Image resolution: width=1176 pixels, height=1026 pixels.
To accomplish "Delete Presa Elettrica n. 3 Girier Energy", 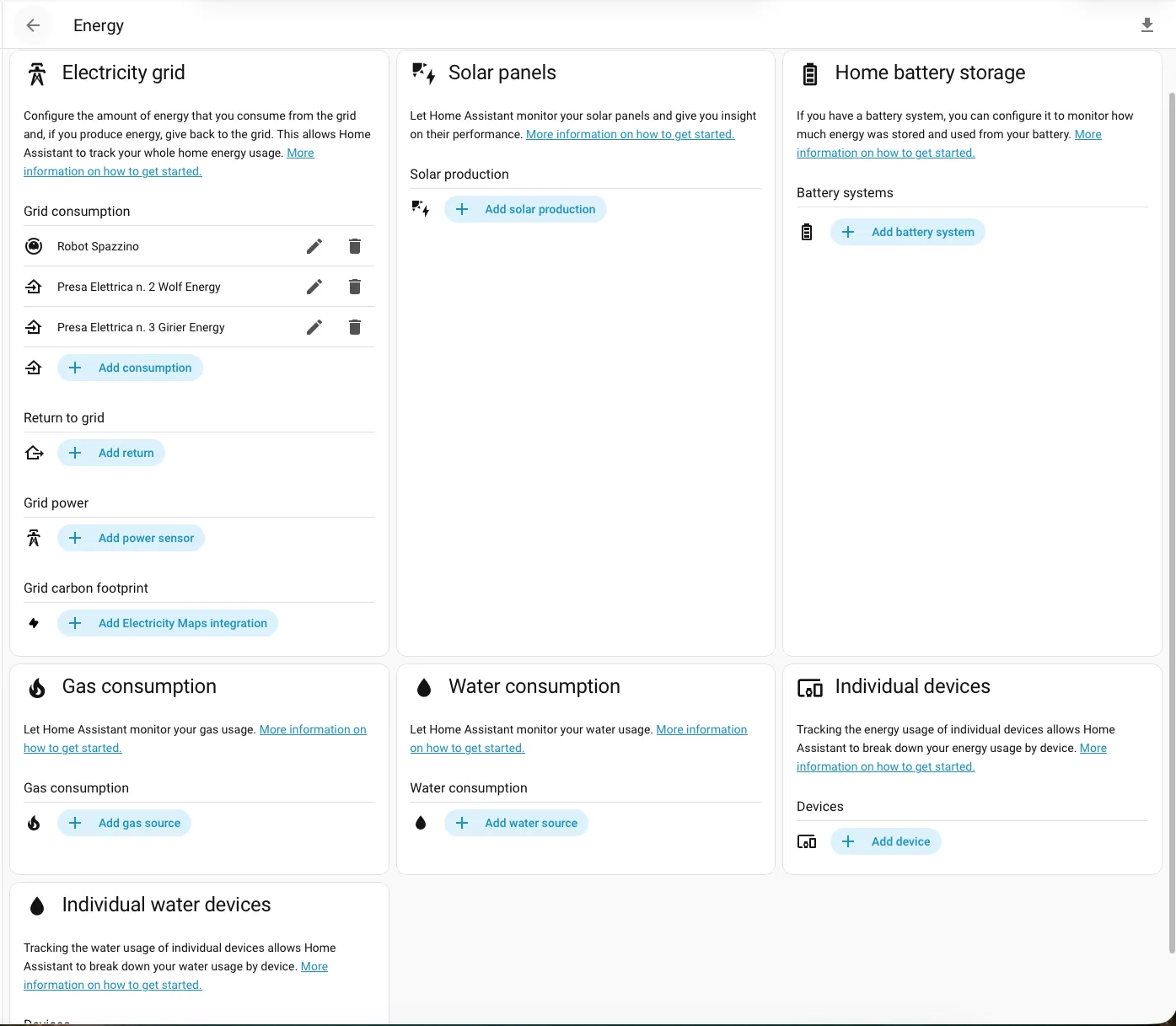I will pos(355,327).
